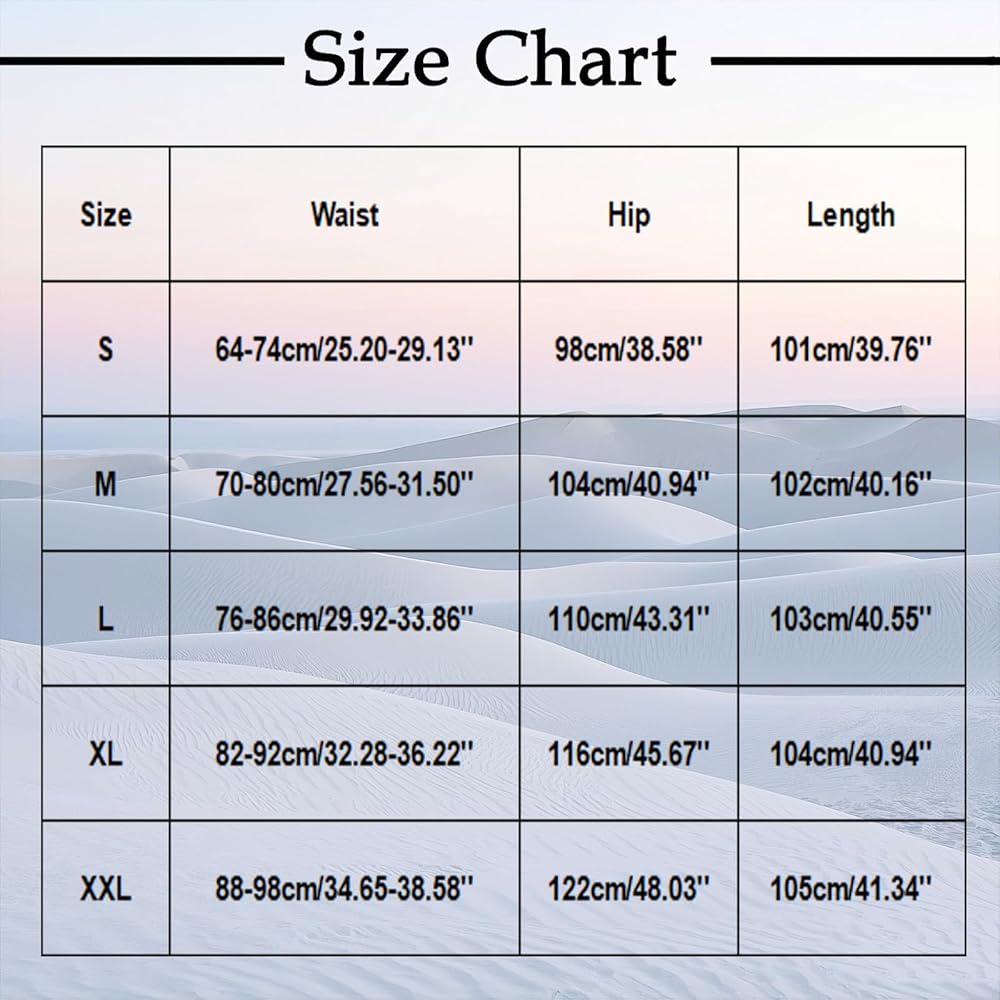Select length value 105cm/41.34''
The width and height of the screenshot is (1000, 1000).
point(851,889)
